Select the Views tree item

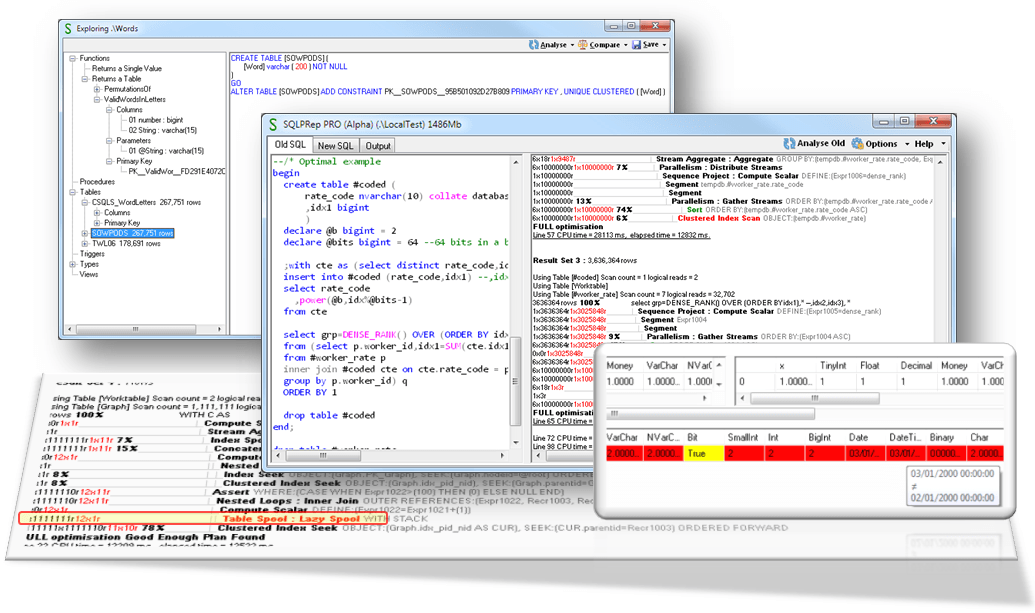88,274
